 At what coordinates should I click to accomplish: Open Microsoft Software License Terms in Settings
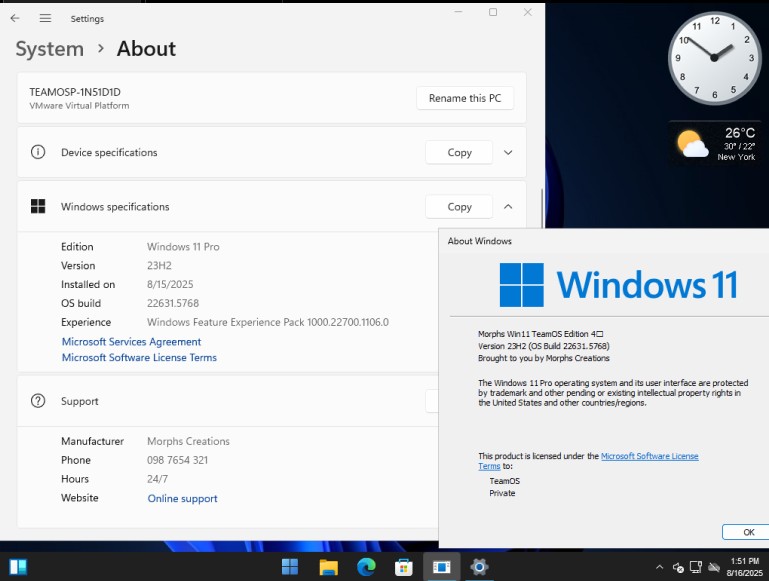pyautogui.click(x=139, y=357)
